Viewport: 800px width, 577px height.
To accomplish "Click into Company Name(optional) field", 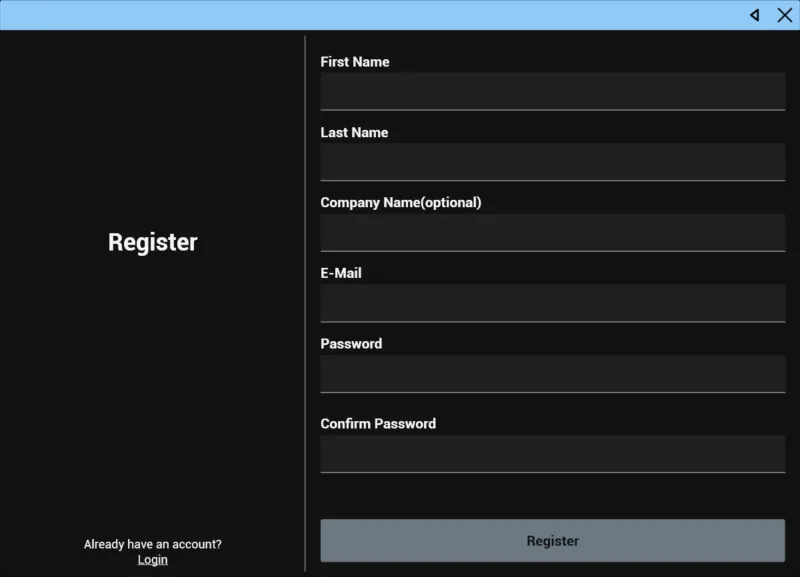I will 553,233.
